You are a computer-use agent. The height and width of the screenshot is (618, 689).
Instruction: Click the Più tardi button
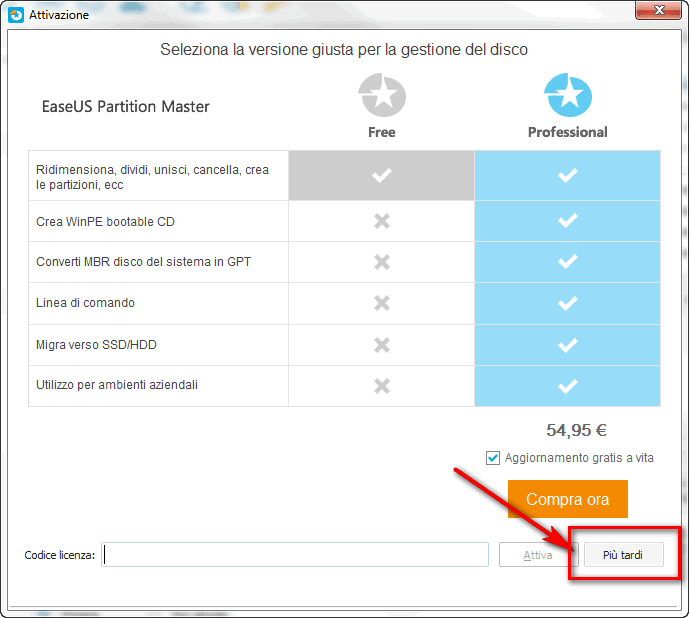[x=623, y=555]
